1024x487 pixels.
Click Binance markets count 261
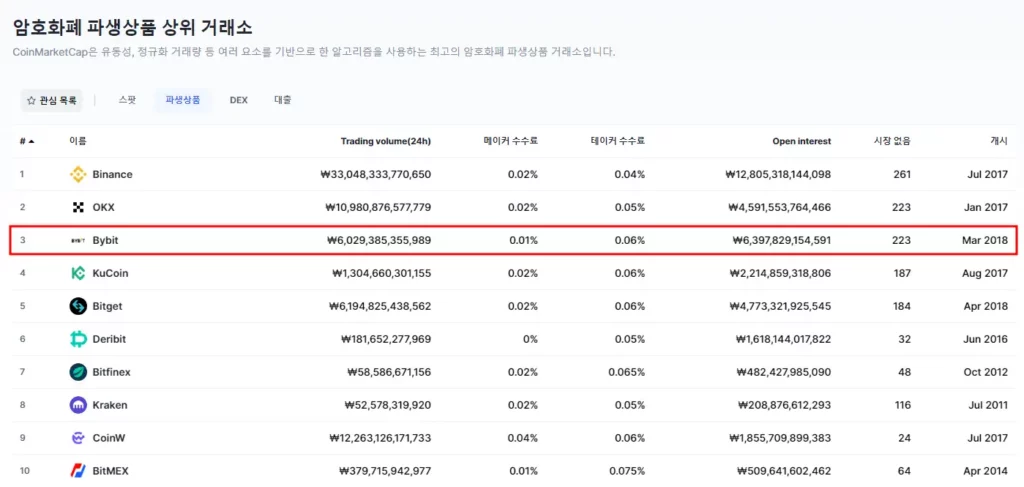click(x=903, y=174)
